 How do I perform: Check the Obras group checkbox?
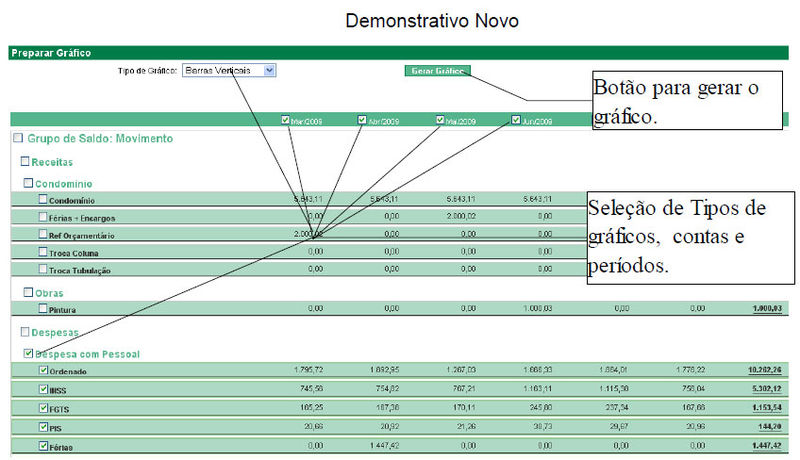(30, 292)
